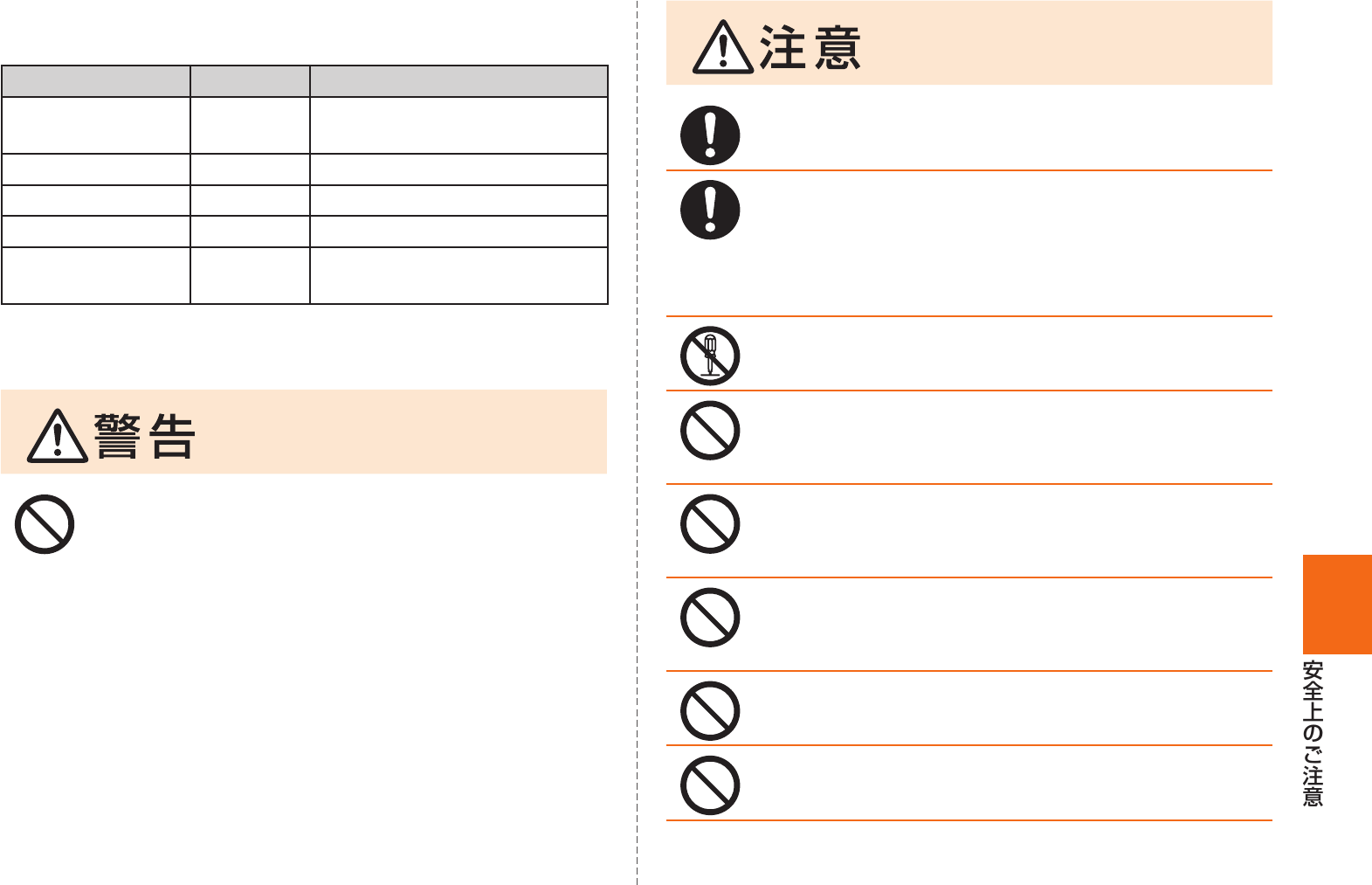Click the warning triangle beside the 警告 heading
This screenshot has width=1372, height=885.
[x=58, y=436]
